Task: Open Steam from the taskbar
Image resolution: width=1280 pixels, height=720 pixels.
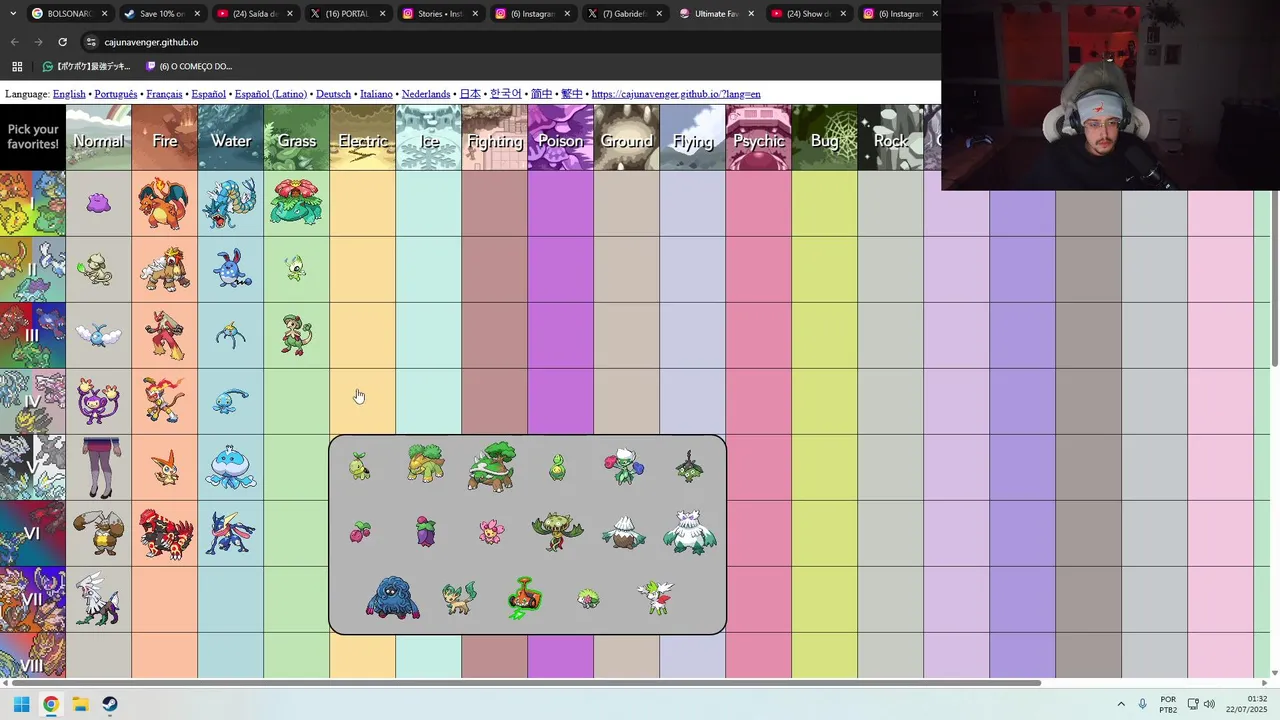Action: coord(110,704)
